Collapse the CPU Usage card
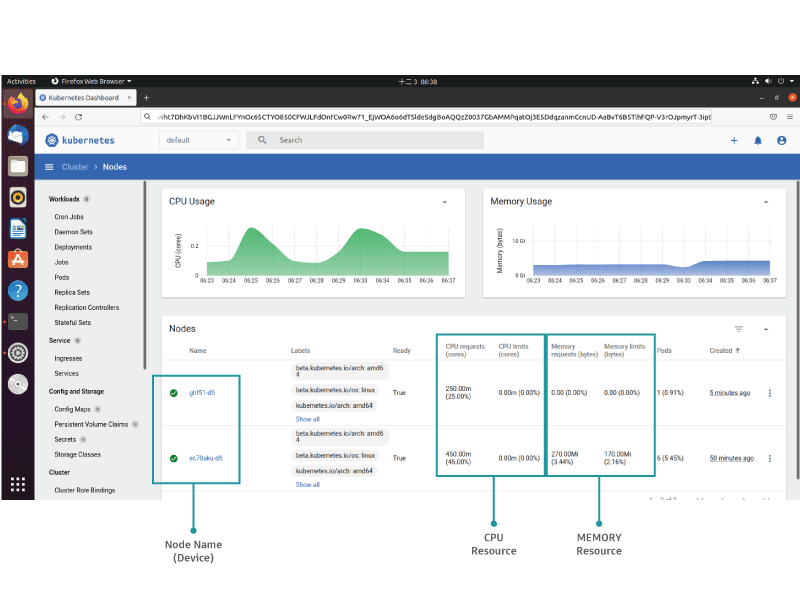This screenshot has width=800, height=600. [445, 202]
